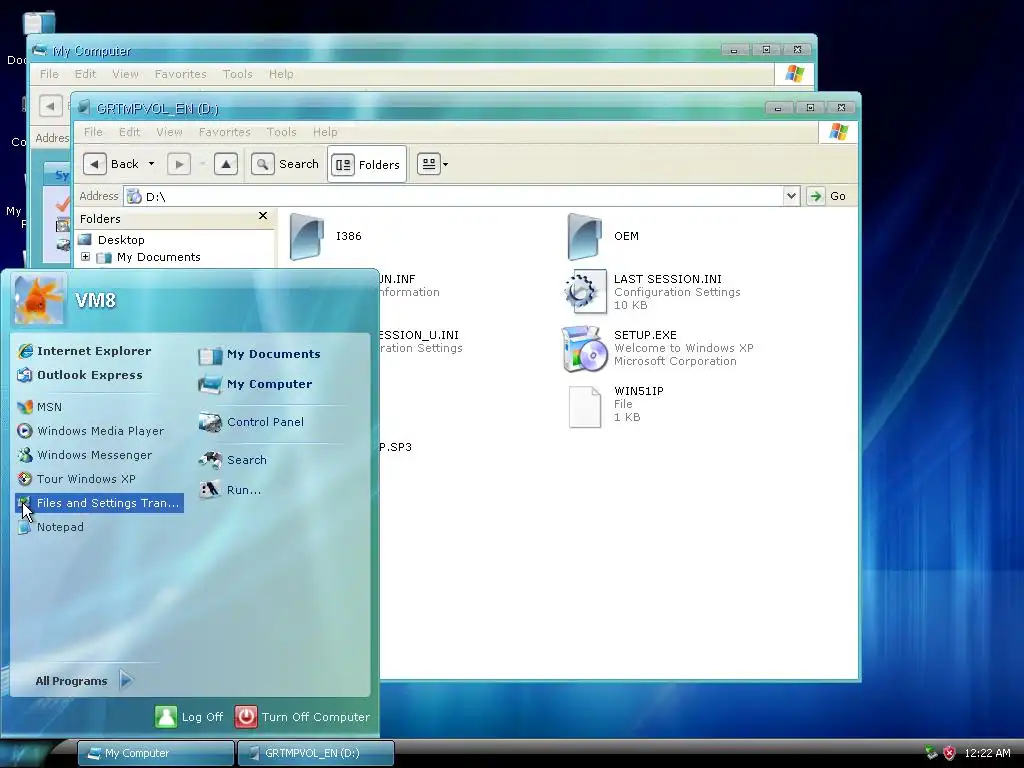
Task: Click the SETUP.EXE file name
Action: pos(645,335)
